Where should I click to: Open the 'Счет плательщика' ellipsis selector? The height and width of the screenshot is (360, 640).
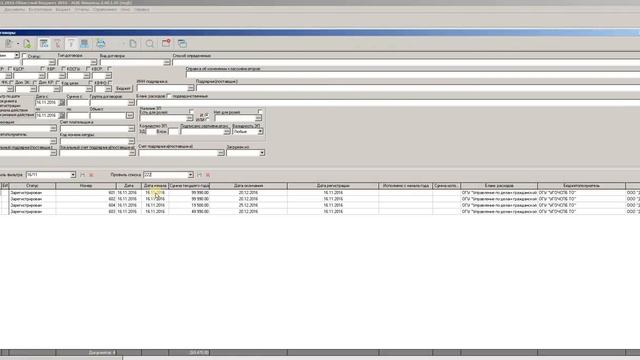[131, 129]
